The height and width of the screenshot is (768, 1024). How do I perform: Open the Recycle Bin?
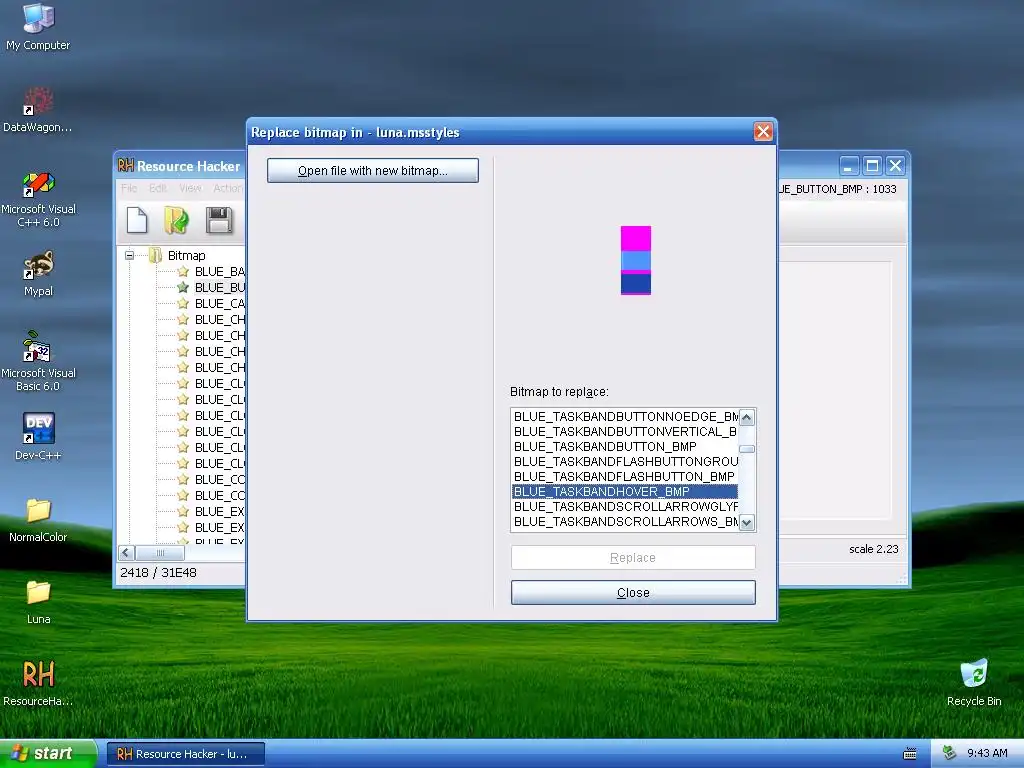click(x=974, y=683)
